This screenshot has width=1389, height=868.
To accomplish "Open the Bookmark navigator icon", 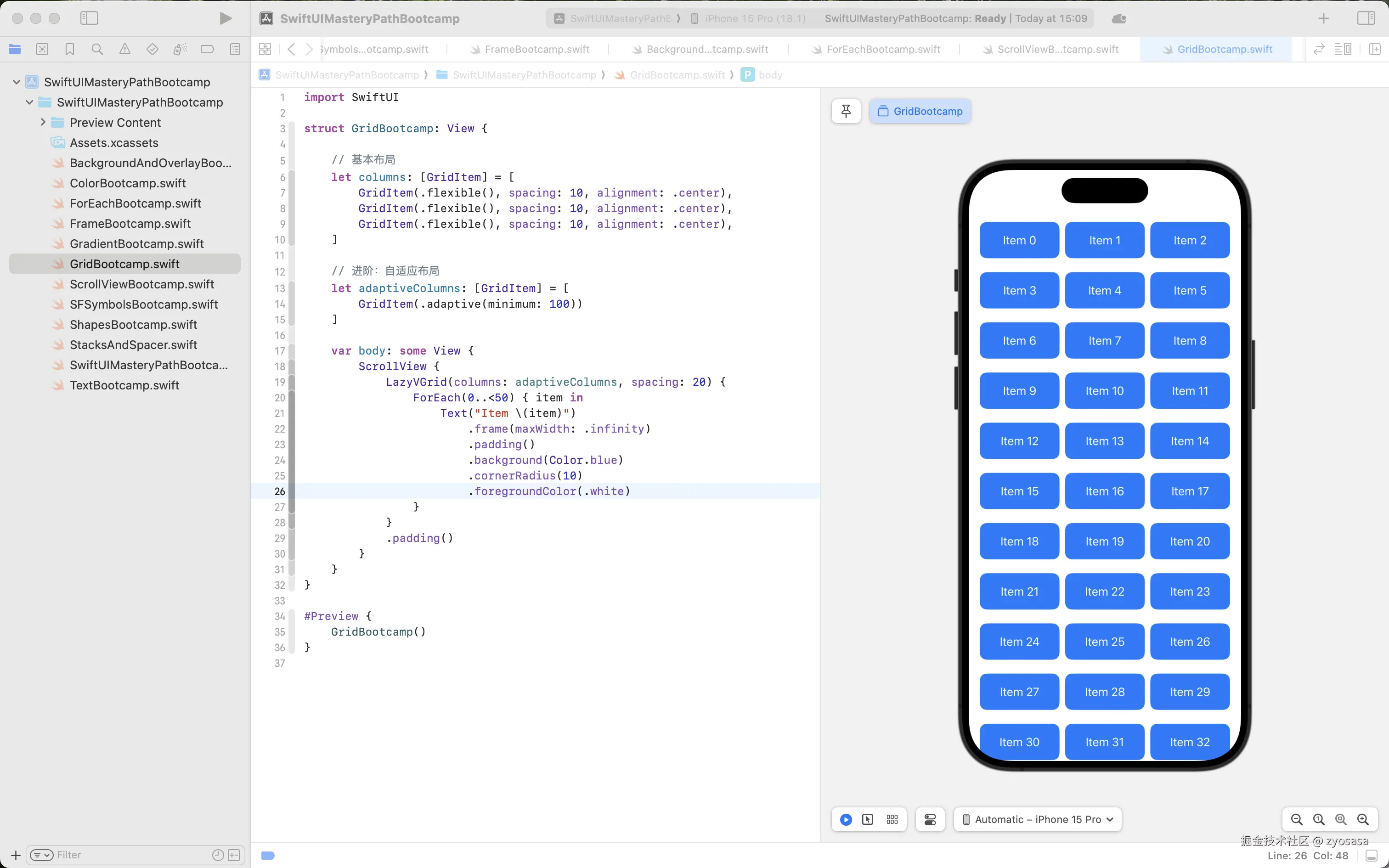I will pos(69,50).
